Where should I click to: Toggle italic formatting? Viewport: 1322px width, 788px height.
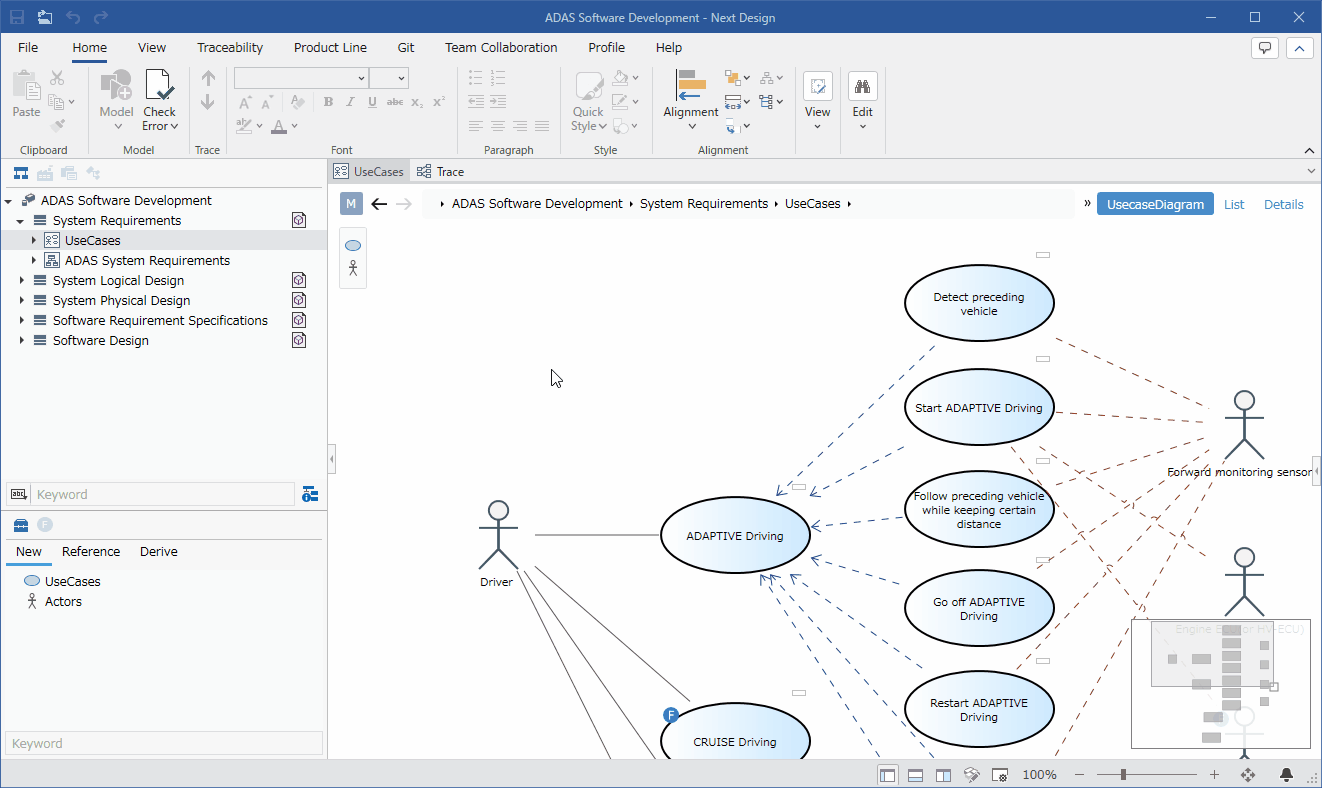350,102
